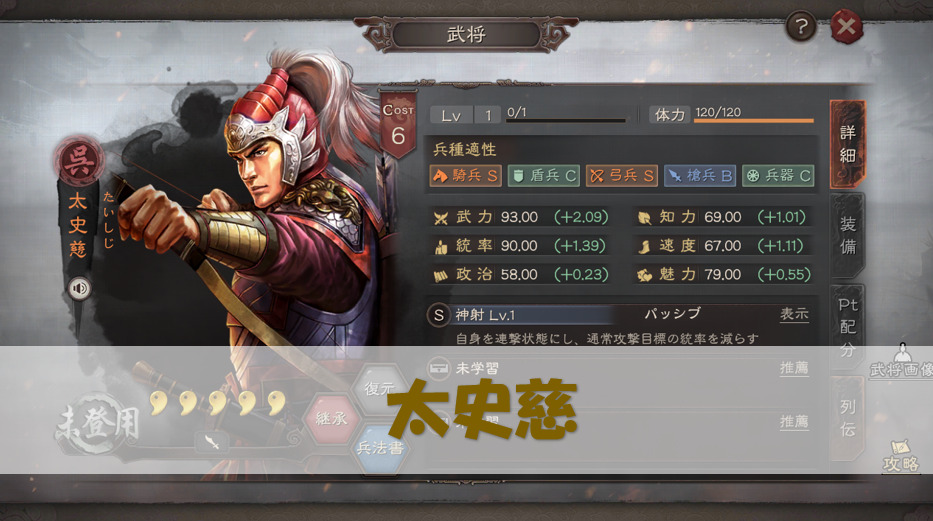Tap the 兵法書 hexagon button
933x521 pixels.
380,448
